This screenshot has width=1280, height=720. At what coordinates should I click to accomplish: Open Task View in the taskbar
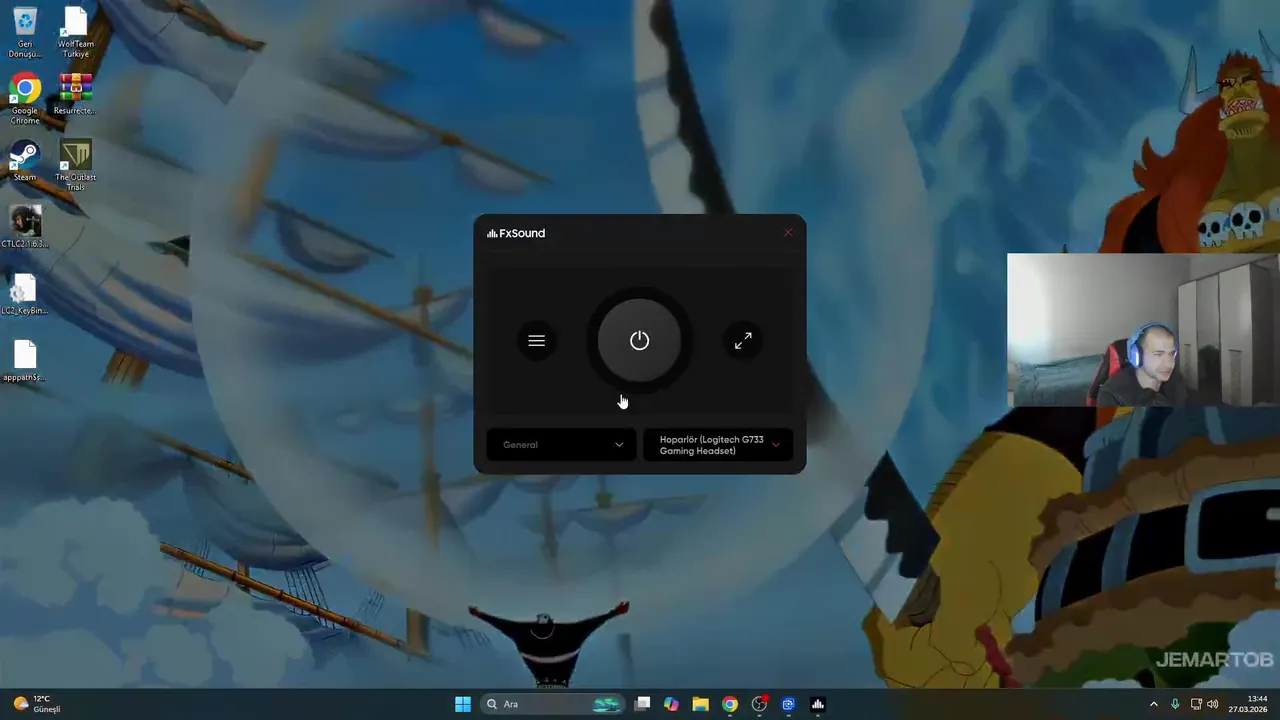[643, 704]
